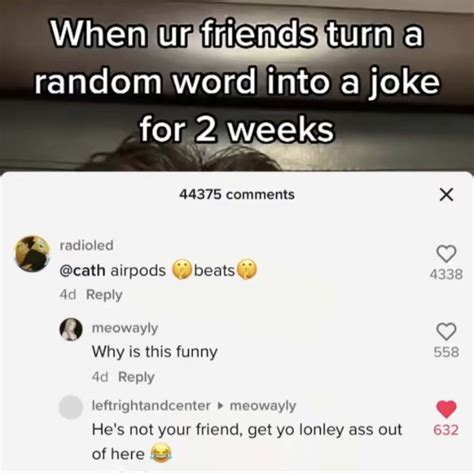The image size is (474, 473).
Task: Click the laughing emoji in last comment
Action: point(161,453)
